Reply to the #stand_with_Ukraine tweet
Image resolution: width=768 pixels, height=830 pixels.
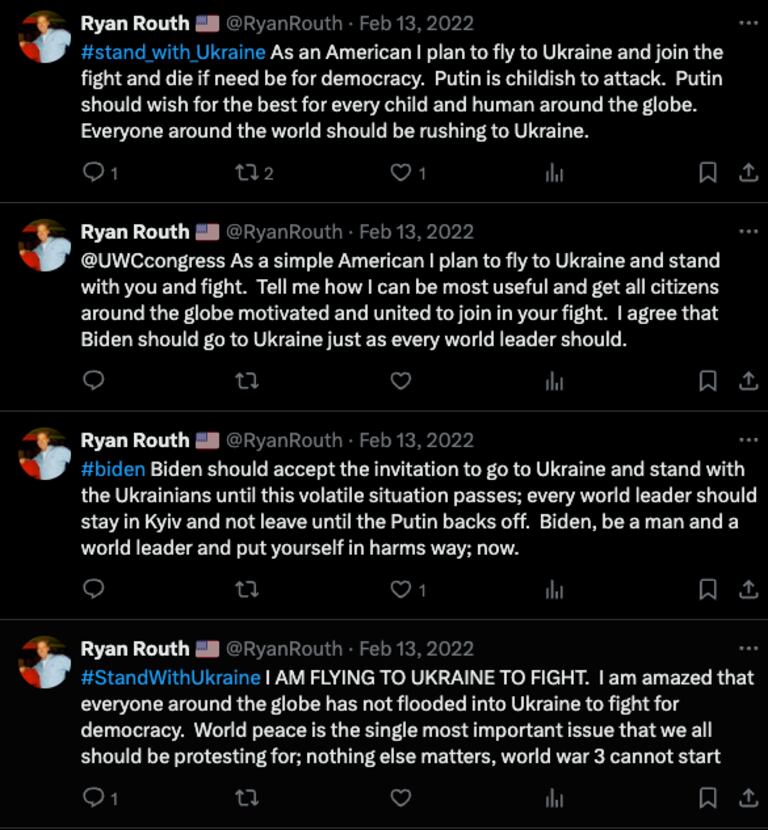93,173
